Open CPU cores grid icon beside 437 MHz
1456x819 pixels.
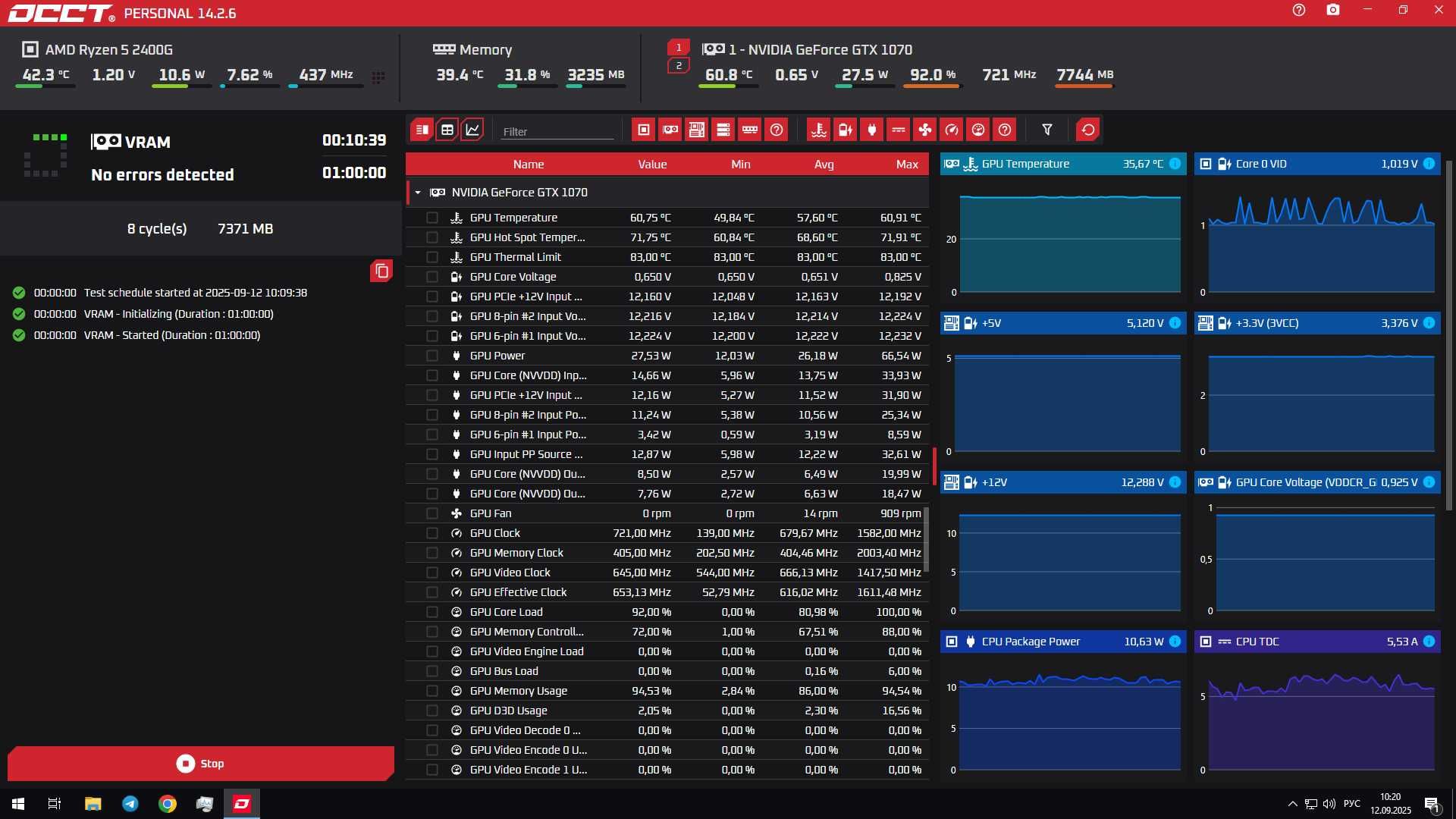(378, 77)
